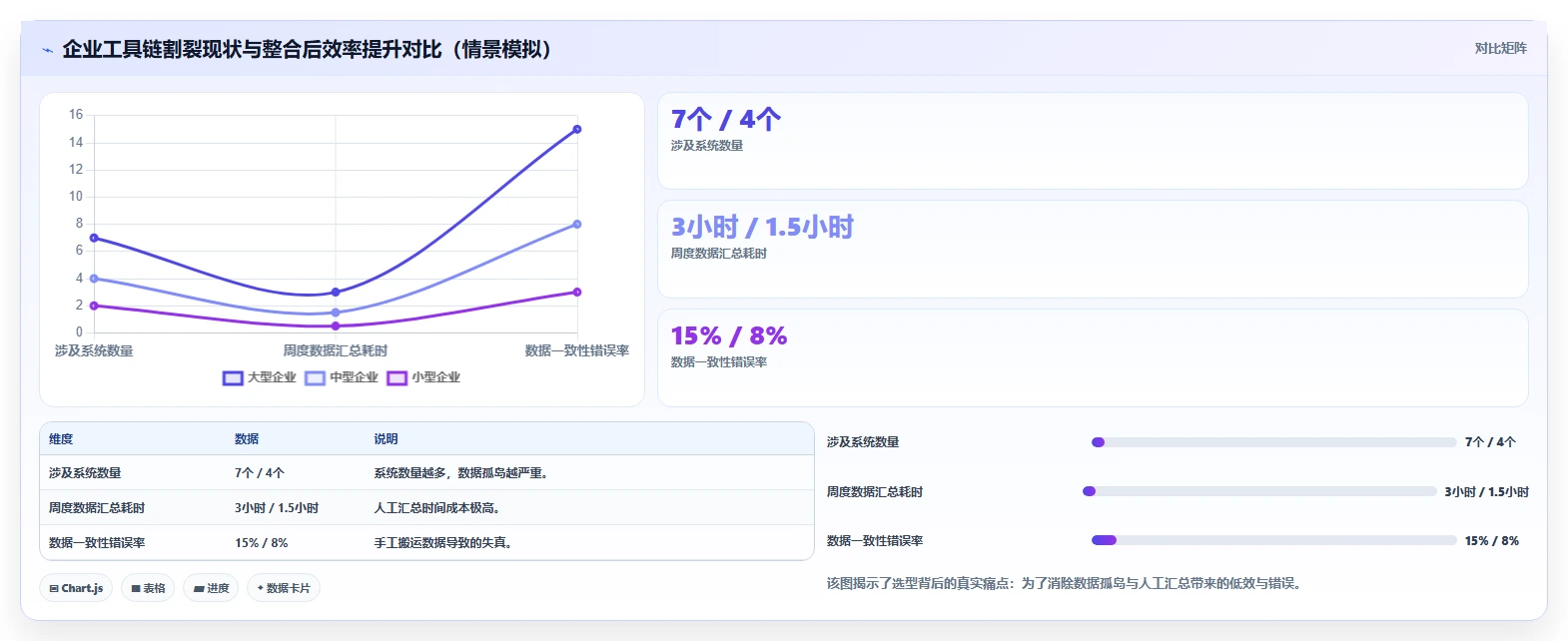Click the 大型企业 data point at 7
Screen dimensions: 1568x641
click(x=94, y=238)
